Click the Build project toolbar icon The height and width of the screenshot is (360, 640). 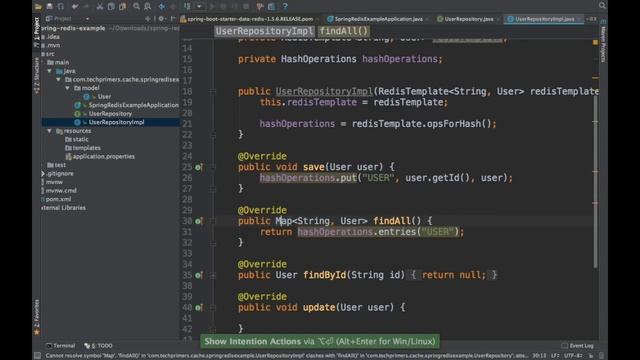tap(187, 6)
